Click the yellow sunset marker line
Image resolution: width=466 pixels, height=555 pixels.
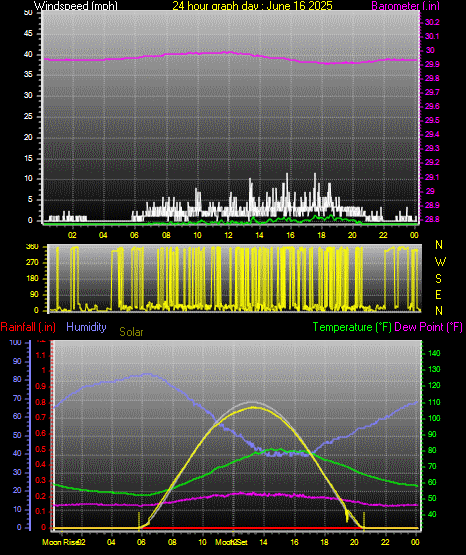coord(364,520)
